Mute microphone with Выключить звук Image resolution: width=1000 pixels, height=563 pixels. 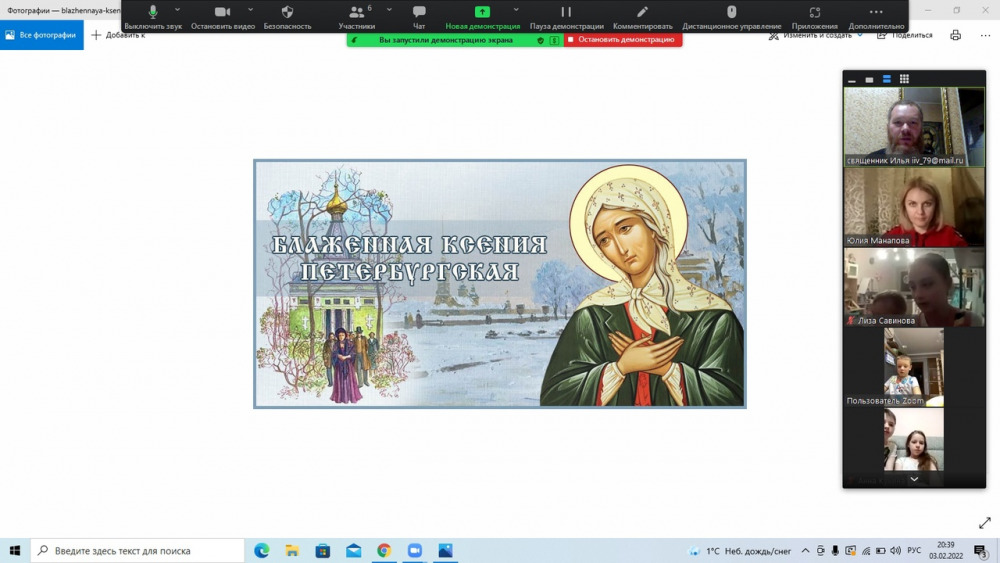(152, 17)
